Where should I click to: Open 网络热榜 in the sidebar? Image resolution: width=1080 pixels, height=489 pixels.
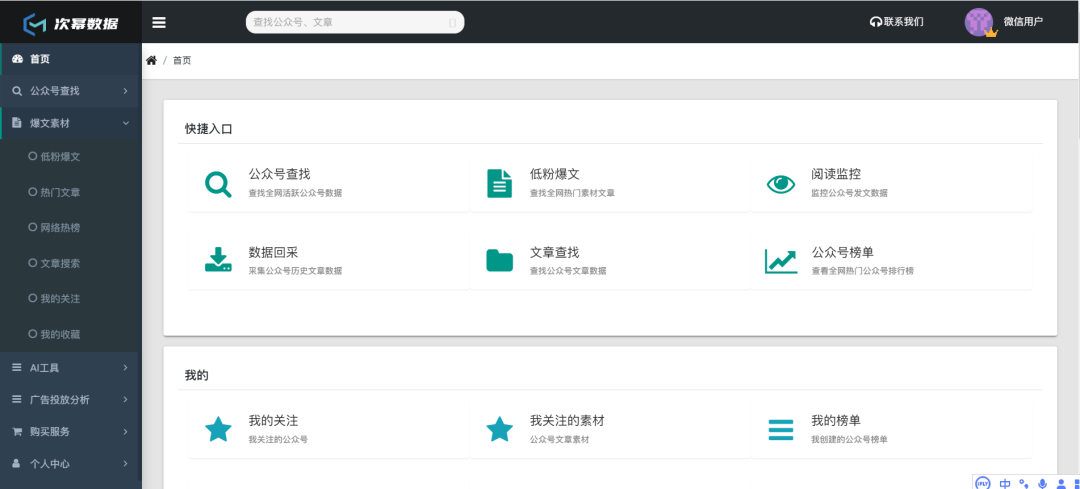click(61, 227)
